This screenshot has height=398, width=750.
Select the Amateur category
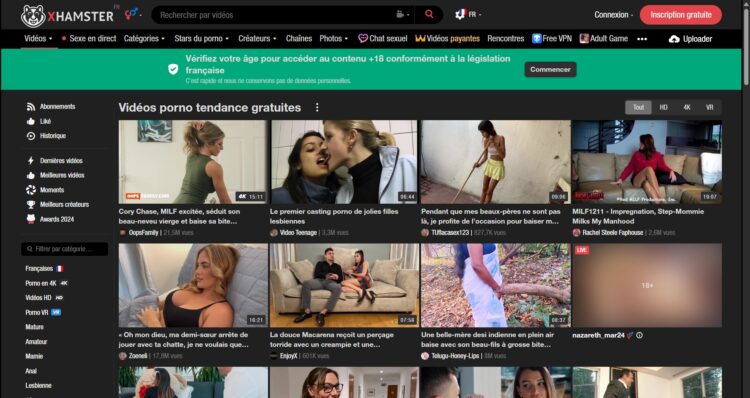(x=36, y=342)
